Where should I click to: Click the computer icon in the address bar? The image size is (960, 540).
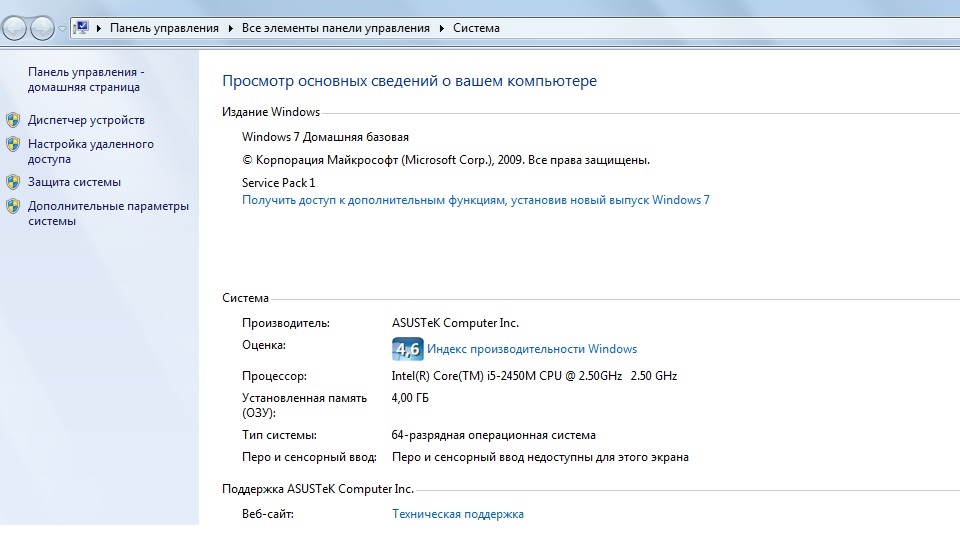[x=81, y=28]
